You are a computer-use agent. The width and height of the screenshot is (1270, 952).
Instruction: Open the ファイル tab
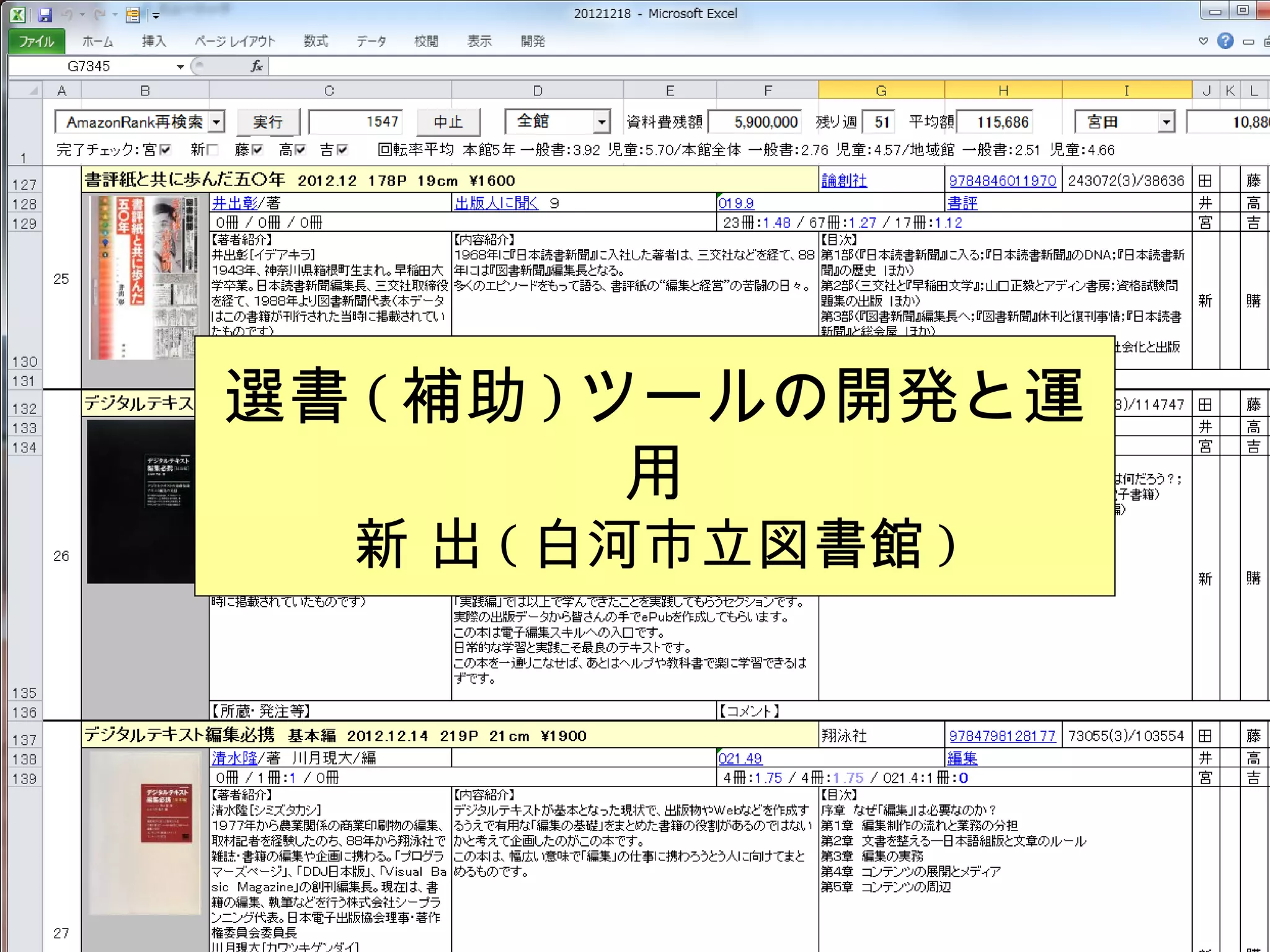point(36,42)
